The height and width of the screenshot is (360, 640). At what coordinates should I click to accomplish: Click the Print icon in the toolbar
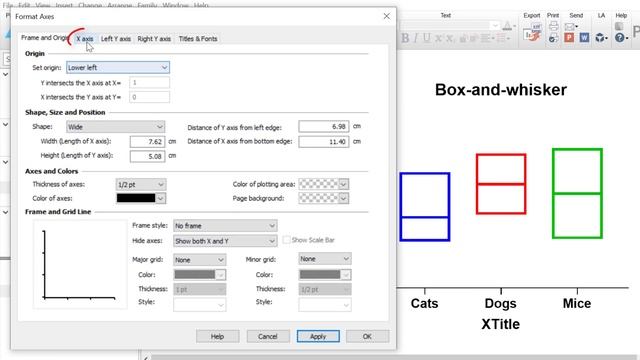[x=553, y=26]
